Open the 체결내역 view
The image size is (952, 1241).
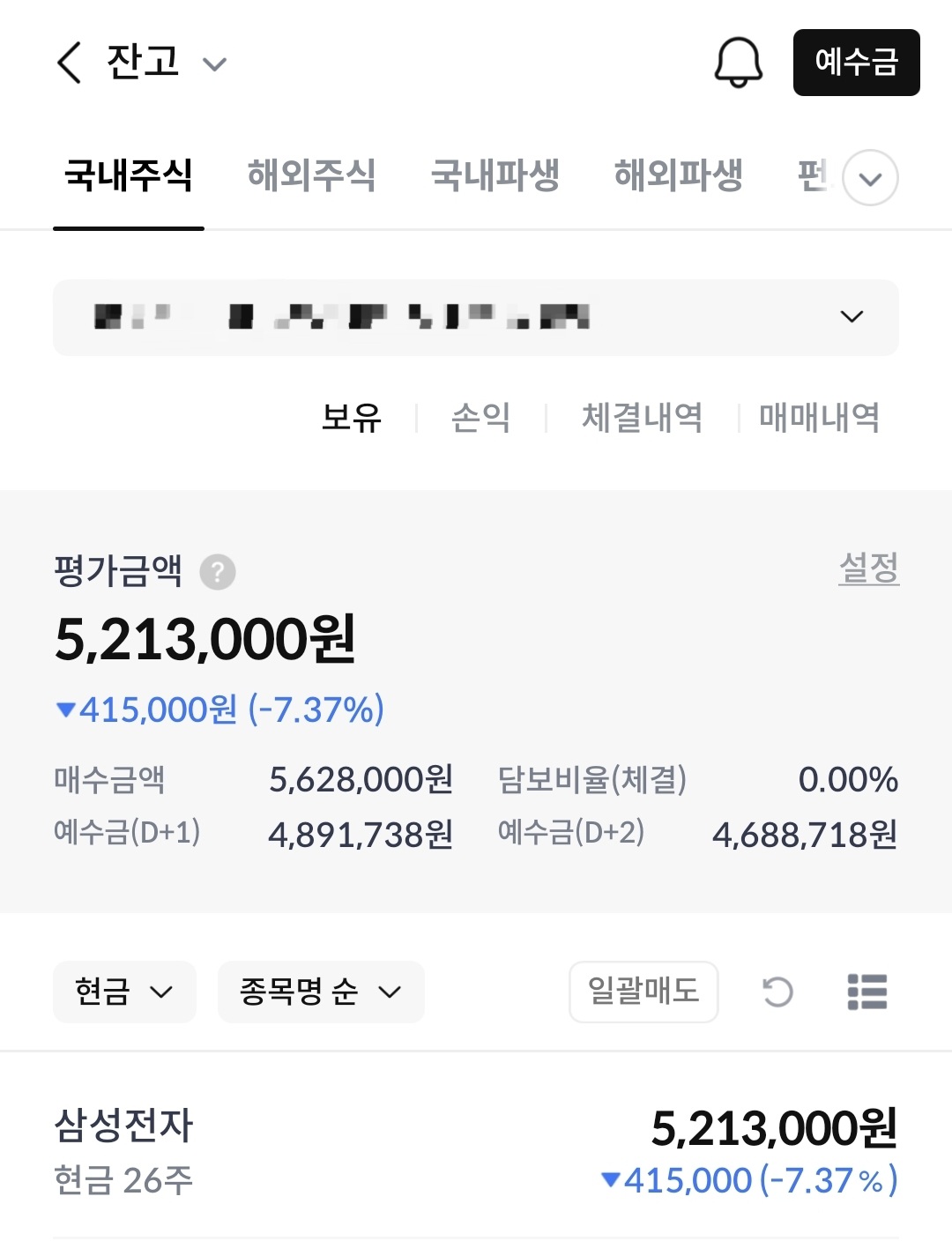pos(642,417)
